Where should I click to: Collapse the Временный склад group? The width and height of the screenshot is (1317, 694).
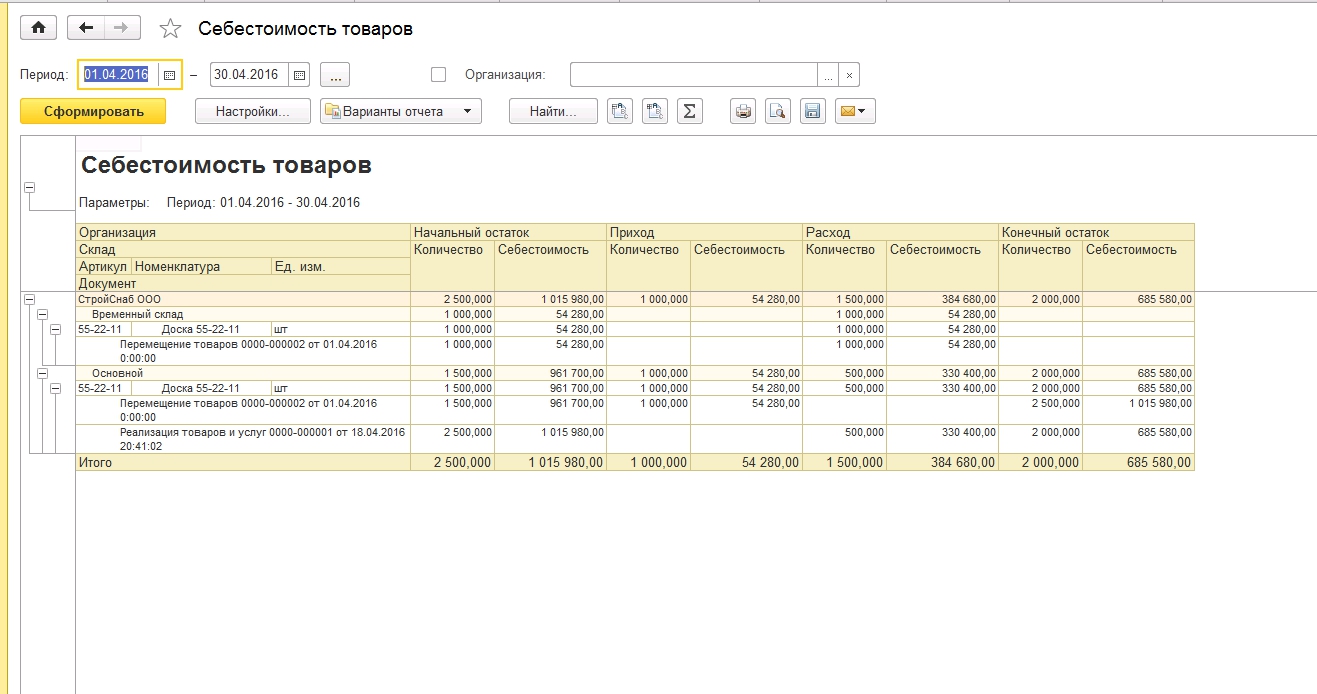(42, 314)
